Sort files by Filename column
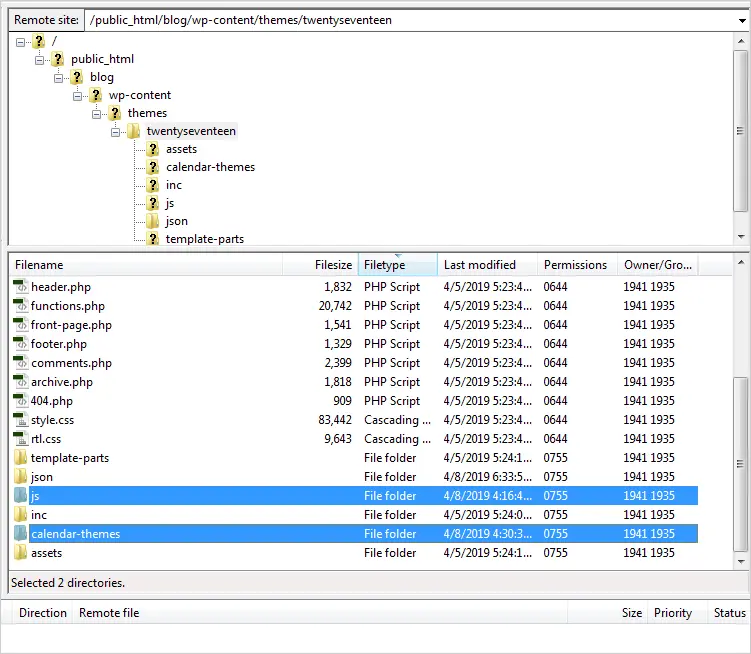The image size is (751, 654). pos(146,265)
